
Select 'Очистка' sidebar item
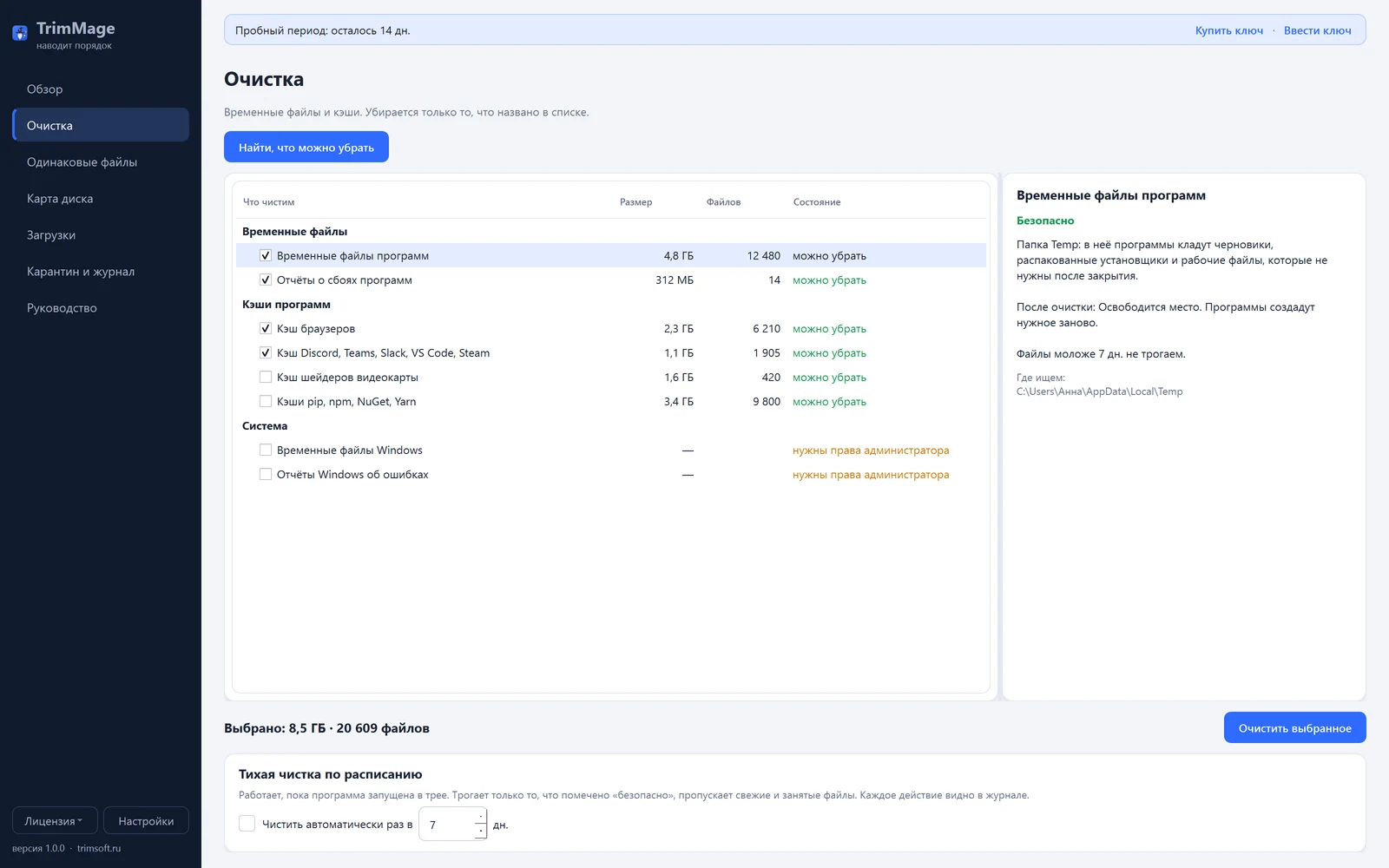[101, 126]
